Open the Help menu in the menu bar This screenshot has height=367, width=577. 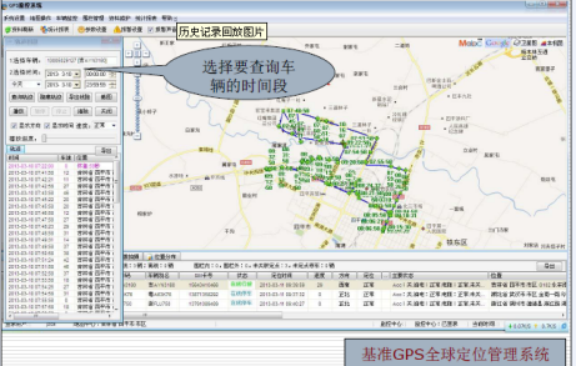coord(168,18)
